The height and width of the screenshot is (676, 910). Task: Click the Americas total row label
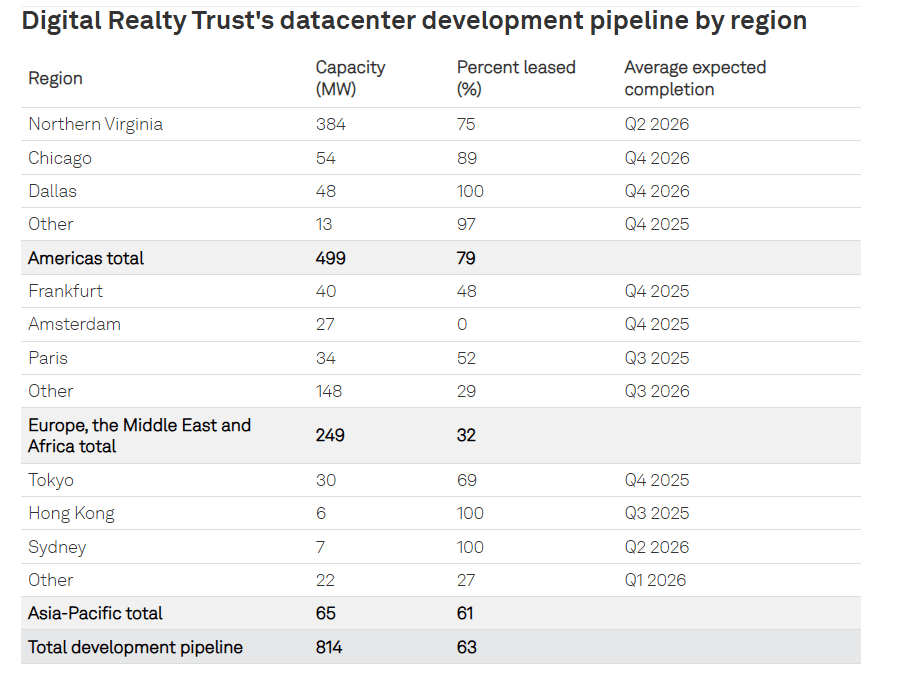(x=86, y=258)
